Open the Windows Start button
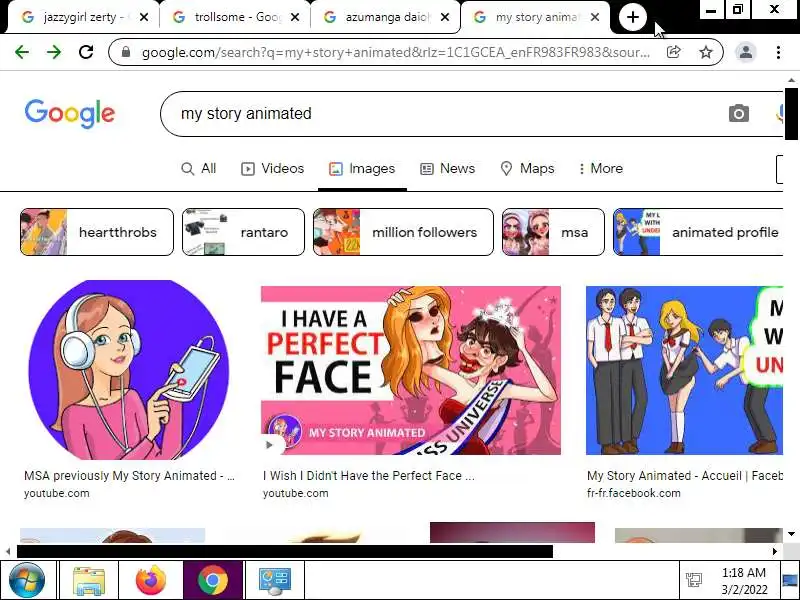This screenshot has width=800, height=600. pyautogui.click(x=26, y=580)
